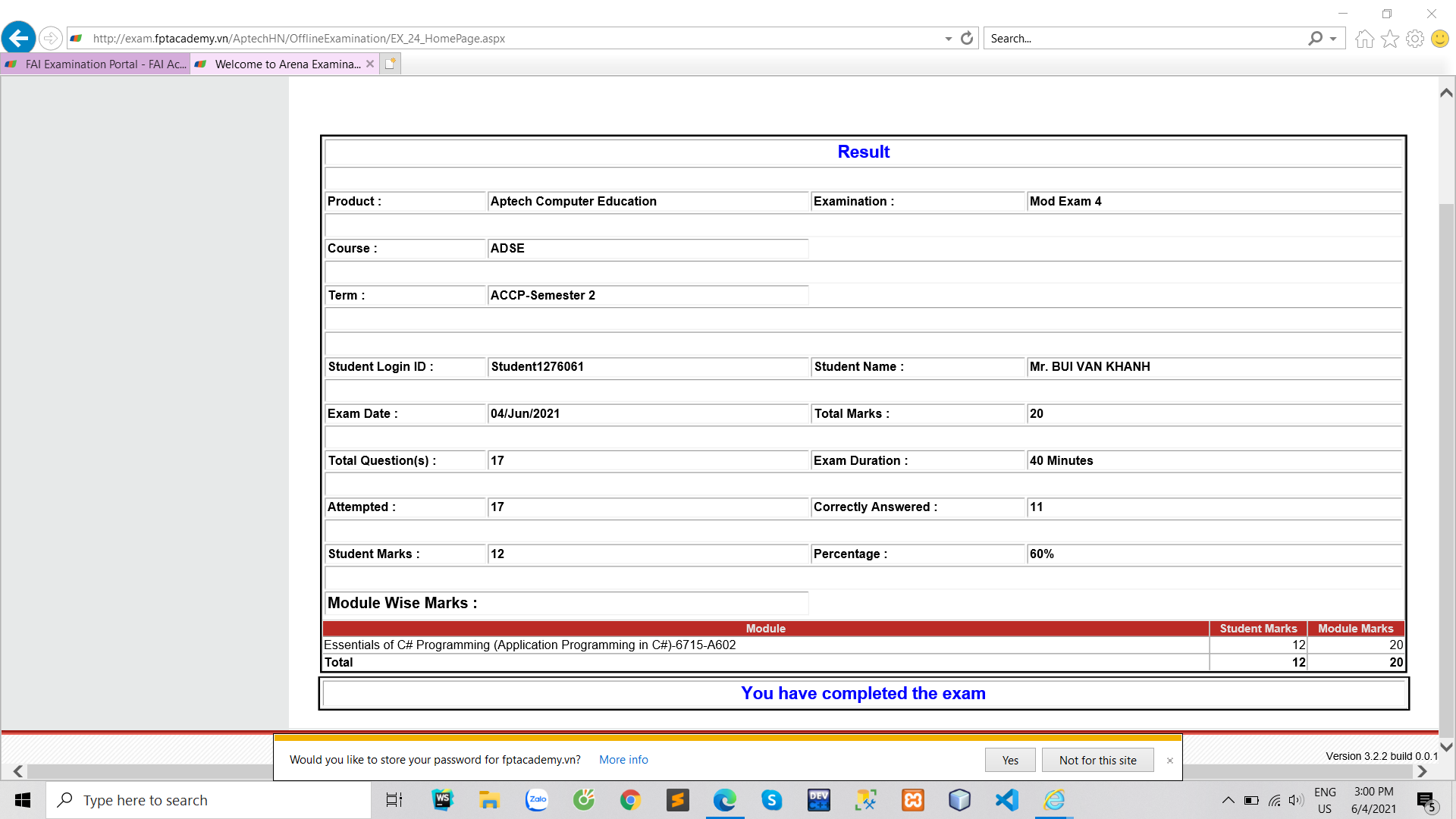Open Skype from the taskbar
The width and height of the screenshot is (1456, 819).
[x=772, y=800]
